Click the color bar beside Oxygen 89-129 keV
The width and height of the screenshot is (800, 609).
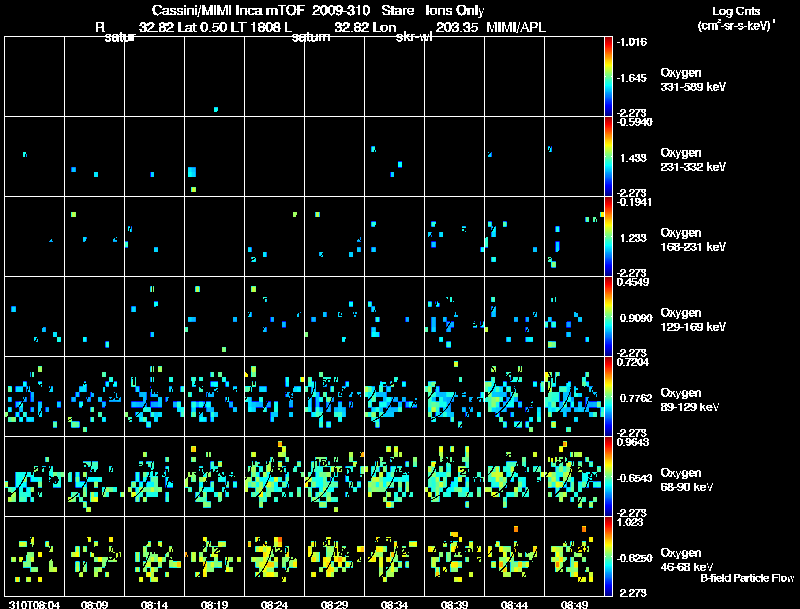[x=608, y=396]
